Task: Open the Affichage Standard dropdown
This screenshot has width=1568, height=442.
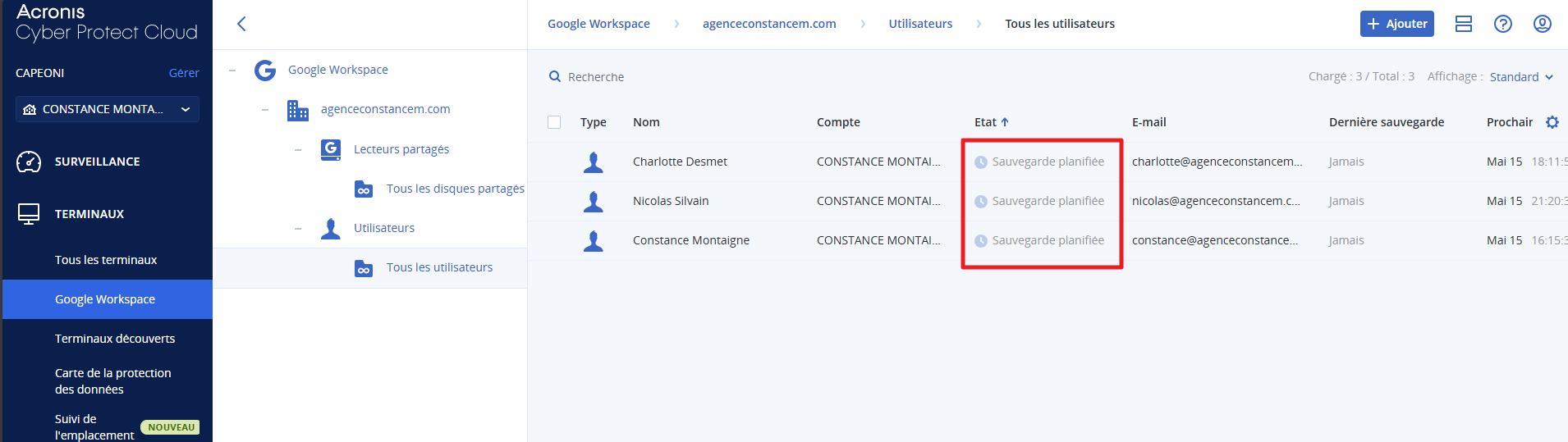Action: [x=1521, y=77]
